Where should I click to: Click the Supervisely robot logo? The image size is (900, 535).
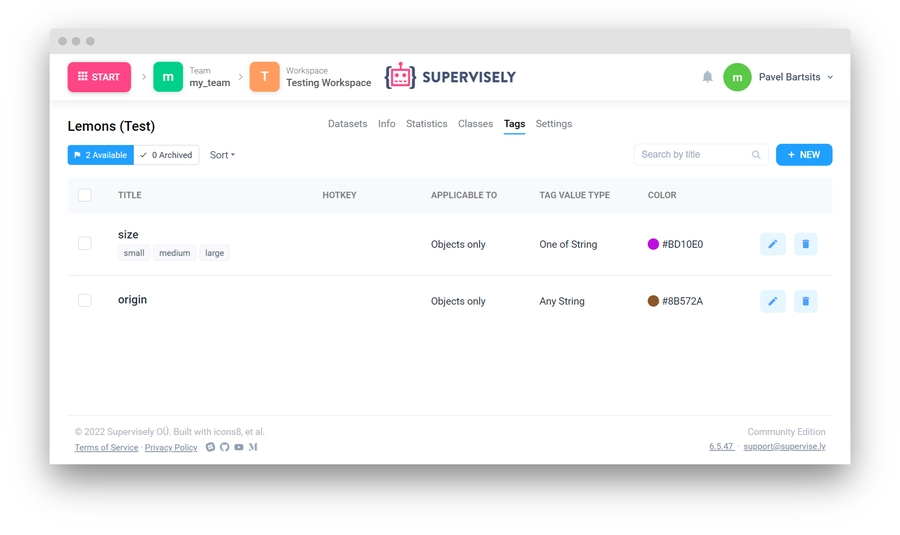(401, 77)
